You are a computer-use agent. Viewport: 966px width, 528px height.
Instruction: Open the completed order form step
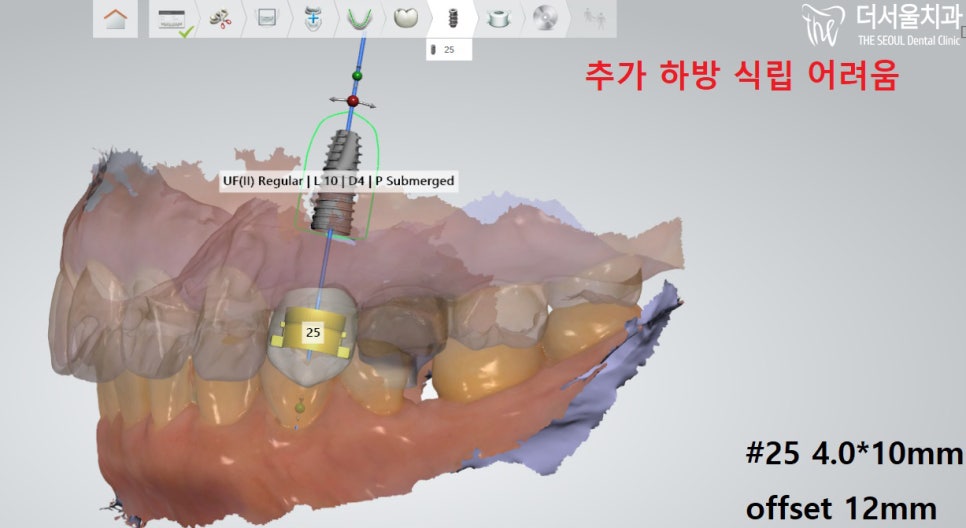click(172, 18)
